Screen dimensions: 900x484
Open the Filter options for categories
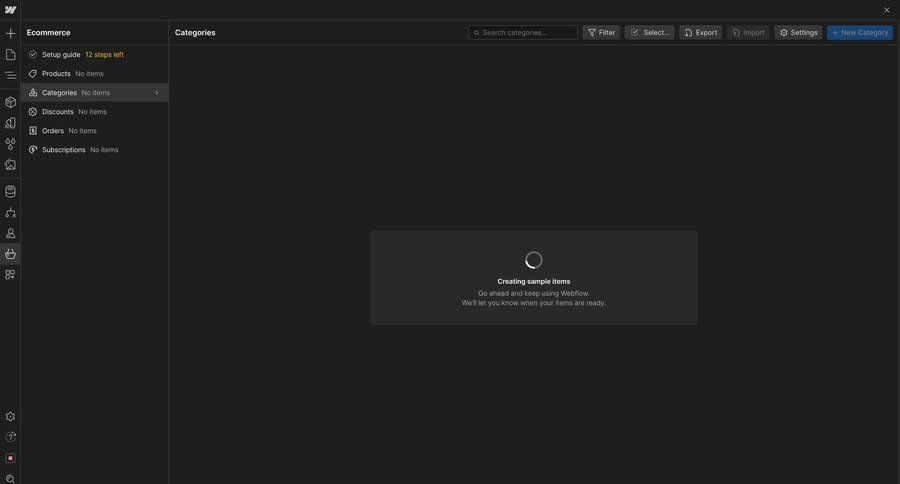[601, 32]
